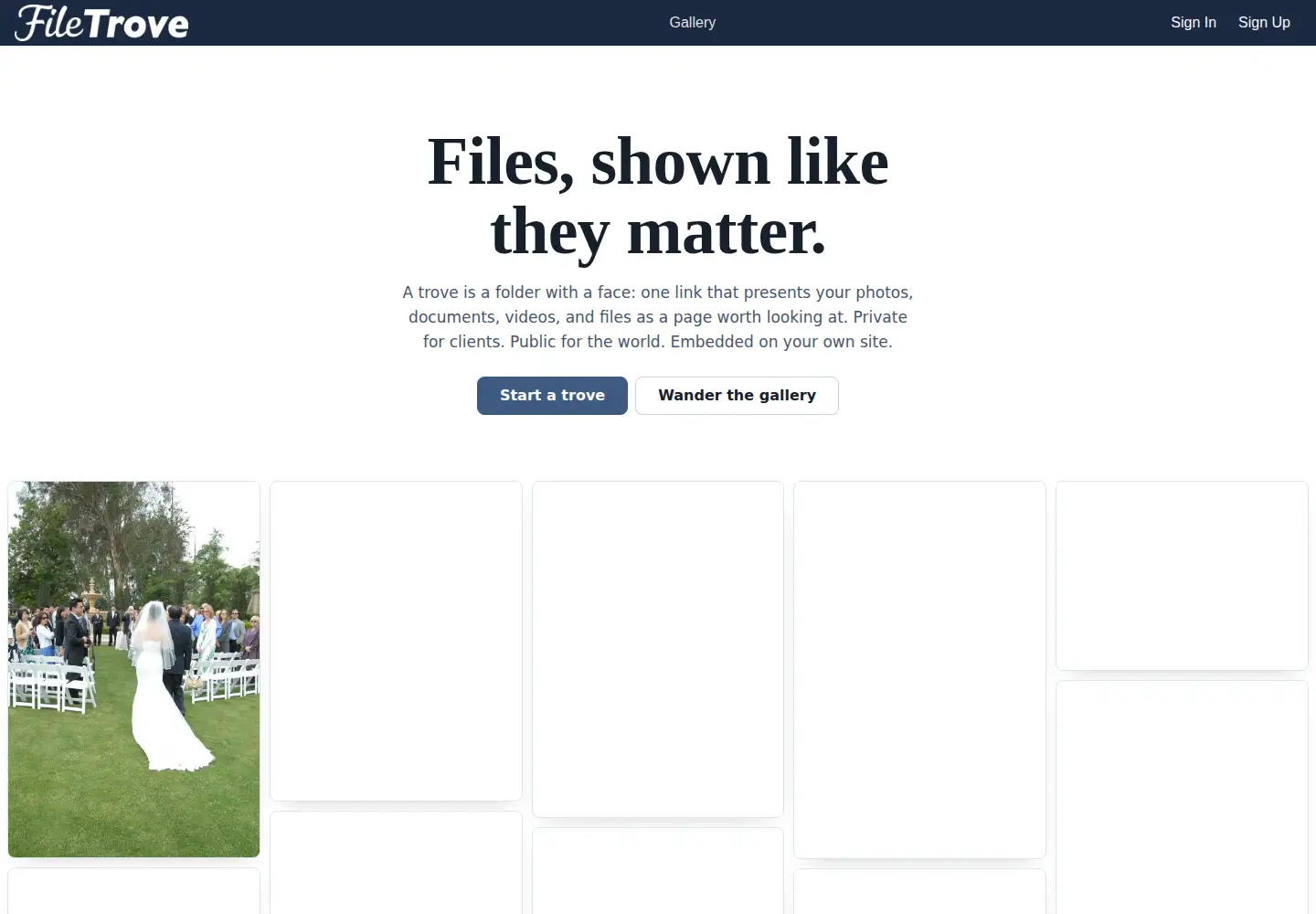Open the Gallery nav link
This screenshot has width=1316, height=914.
click(692, 23)
